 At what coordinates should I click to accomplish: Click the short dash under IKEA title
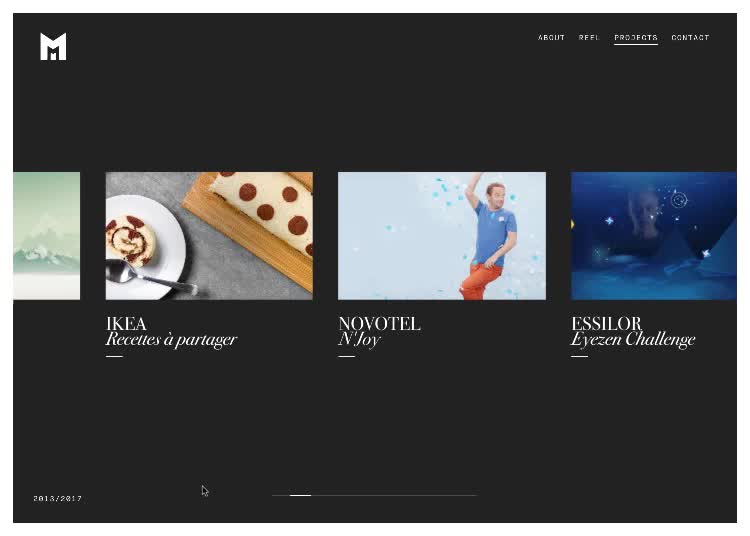tap(114, 356)
